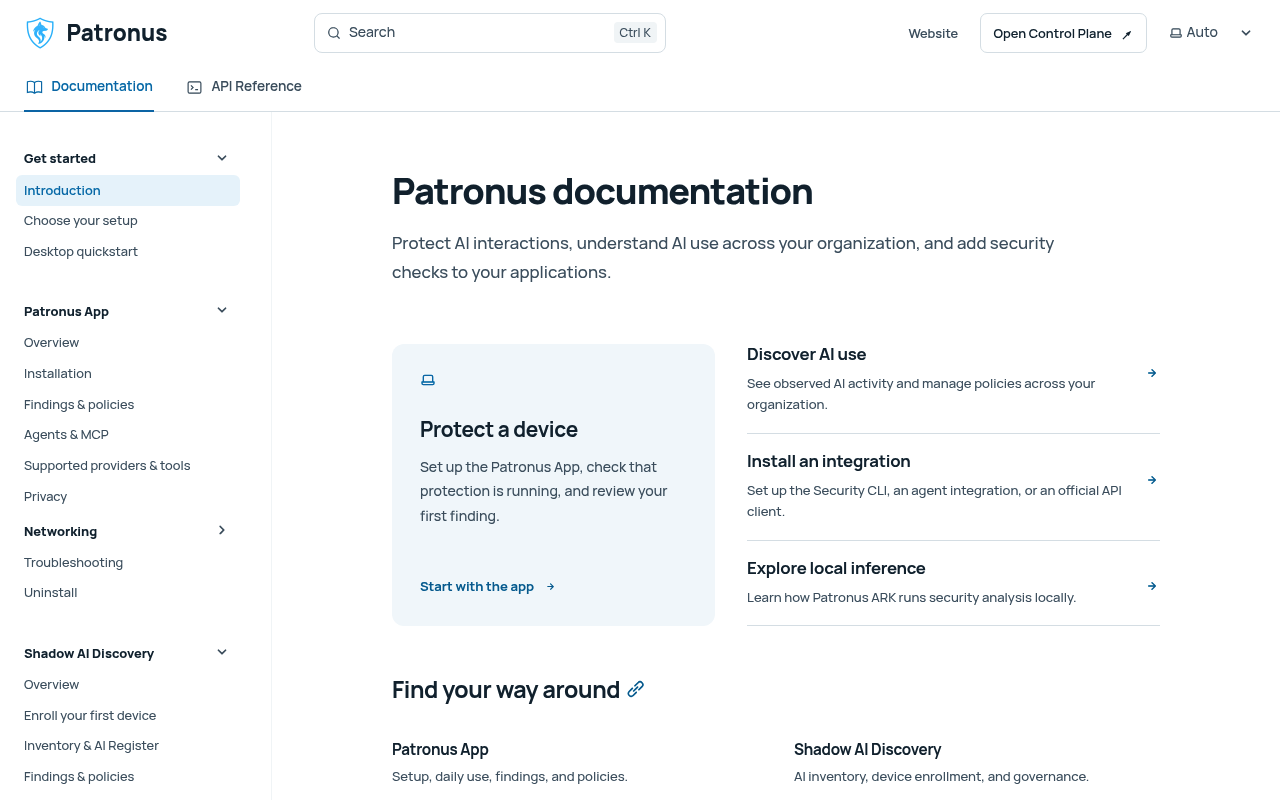Open the Explore local inference card title

click(836, 568)
